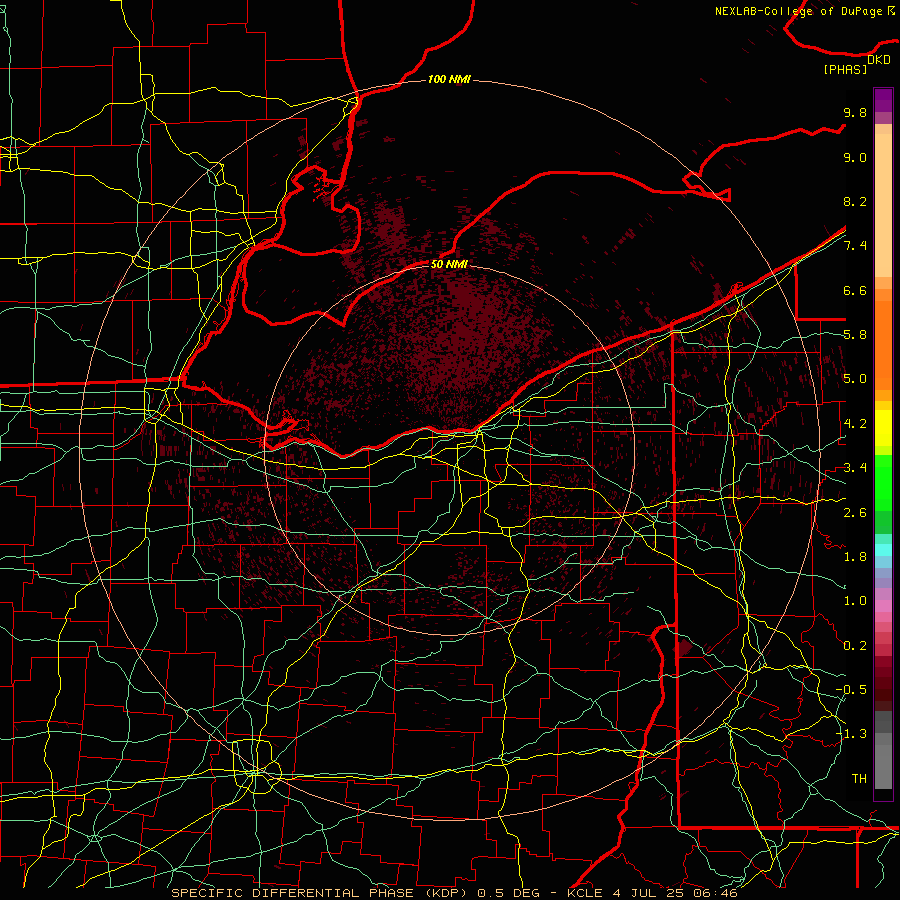Click the 8.2 scale value
Screen dimensions: 900x900
tap(855, 201)
